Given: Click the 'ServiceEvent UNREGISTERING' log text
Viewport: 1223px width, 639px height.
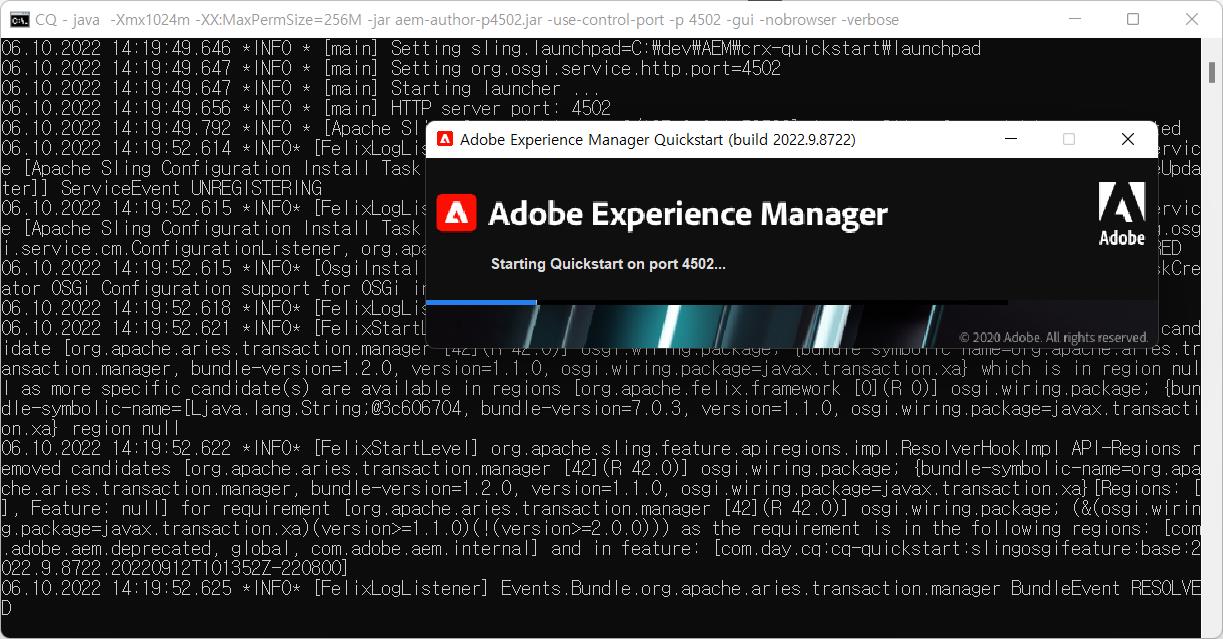Looking at the screenshot, I should 191,188.
